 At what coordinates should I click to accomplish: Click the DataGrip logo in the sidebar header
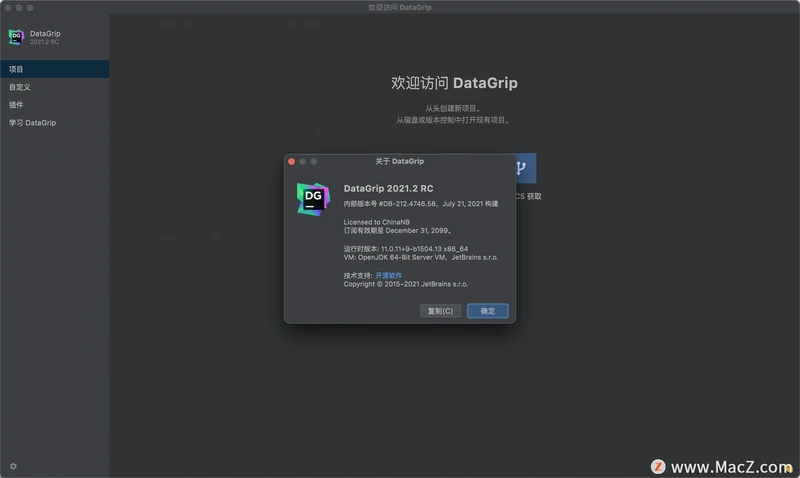tap(16, 37)
